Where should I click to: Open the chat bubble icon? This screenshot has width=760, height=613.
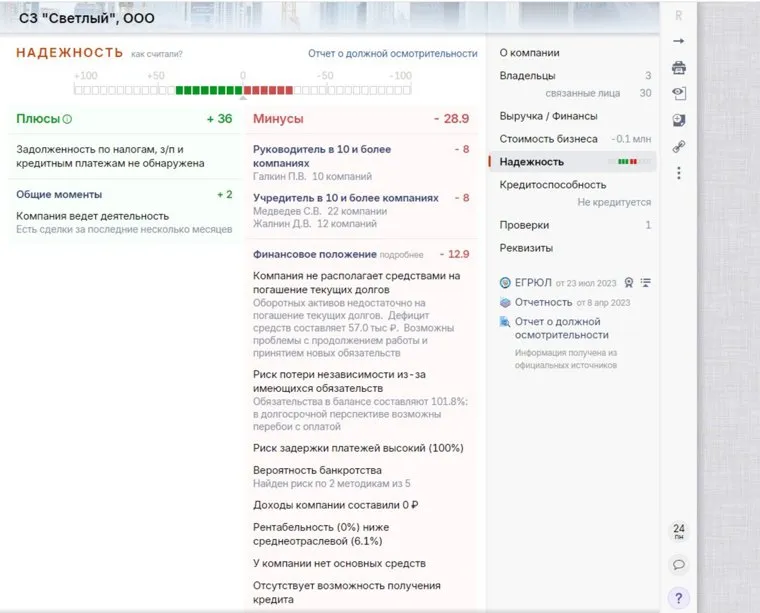click(x=679, y=565)
